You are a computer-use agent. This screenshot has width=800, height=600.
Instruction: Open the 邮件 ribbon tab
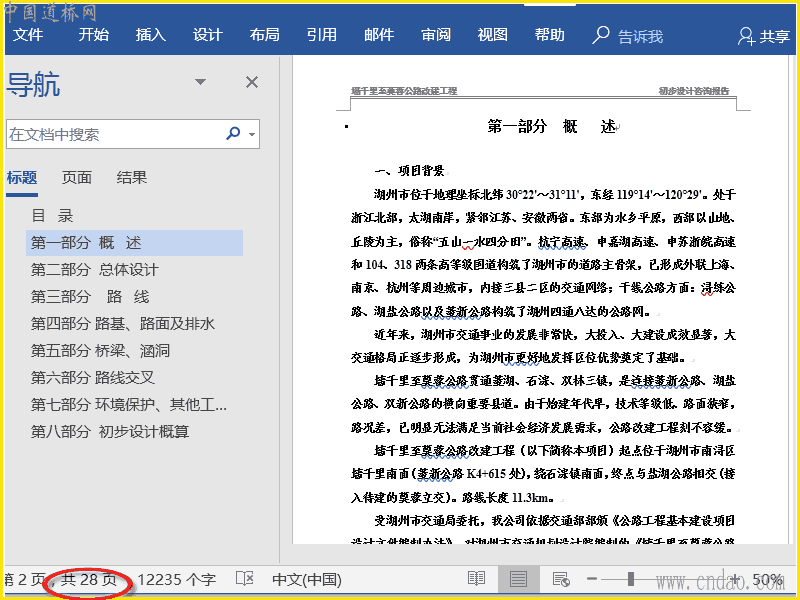coord(379,35)
